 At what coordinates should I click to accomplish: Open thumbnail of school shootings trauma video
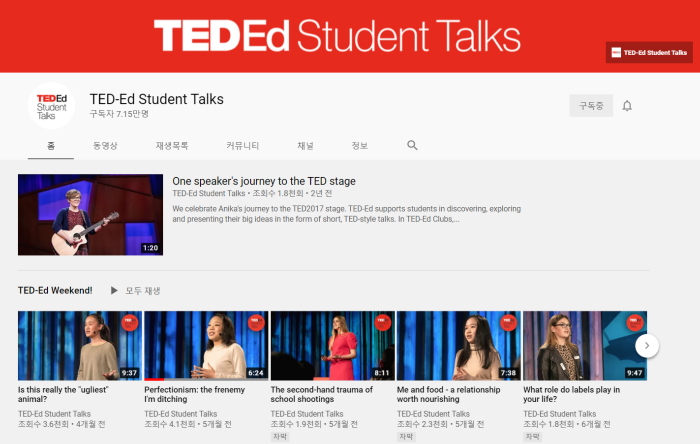[x=333, y=346]
